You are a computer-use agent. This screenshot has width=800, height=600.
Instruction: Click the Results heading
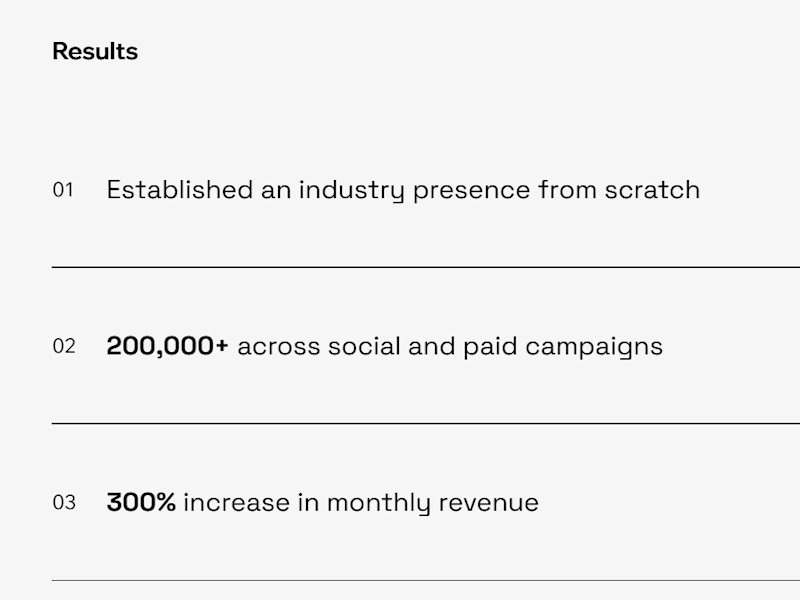[x=95, y=51]
